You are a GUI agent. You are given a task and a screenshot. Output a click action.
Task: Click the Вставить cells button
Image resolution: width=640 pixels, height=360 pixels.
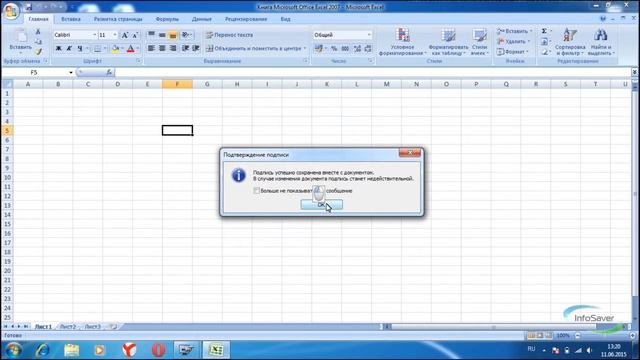(x=514, y=31)
